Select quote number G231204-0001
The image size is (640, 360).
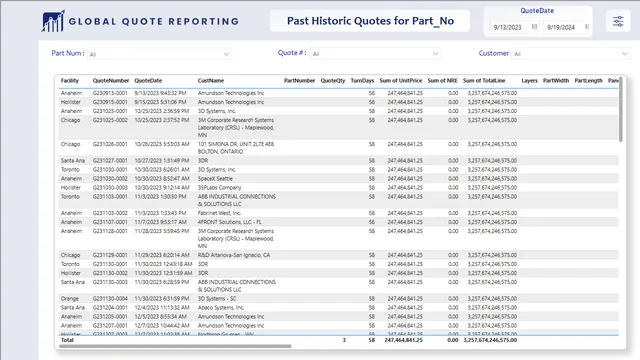(110, 307)
